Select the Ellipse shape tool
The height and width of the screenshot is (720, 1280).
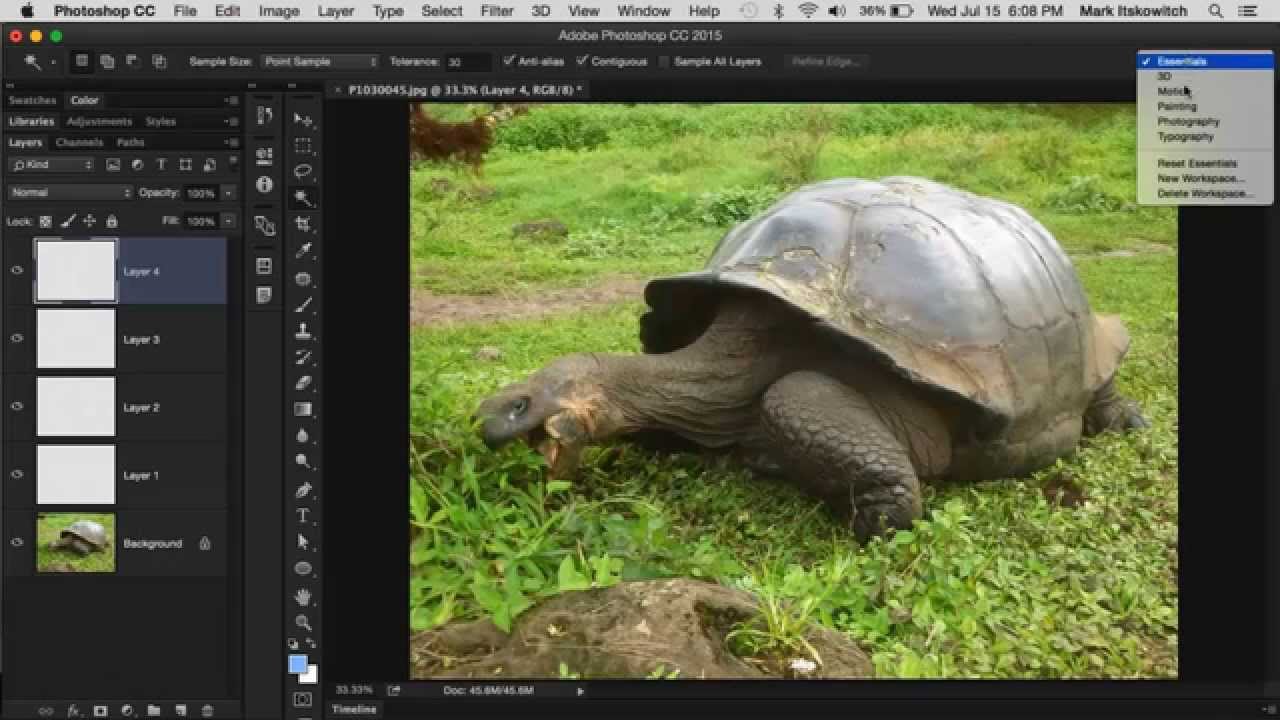(303, 569)
